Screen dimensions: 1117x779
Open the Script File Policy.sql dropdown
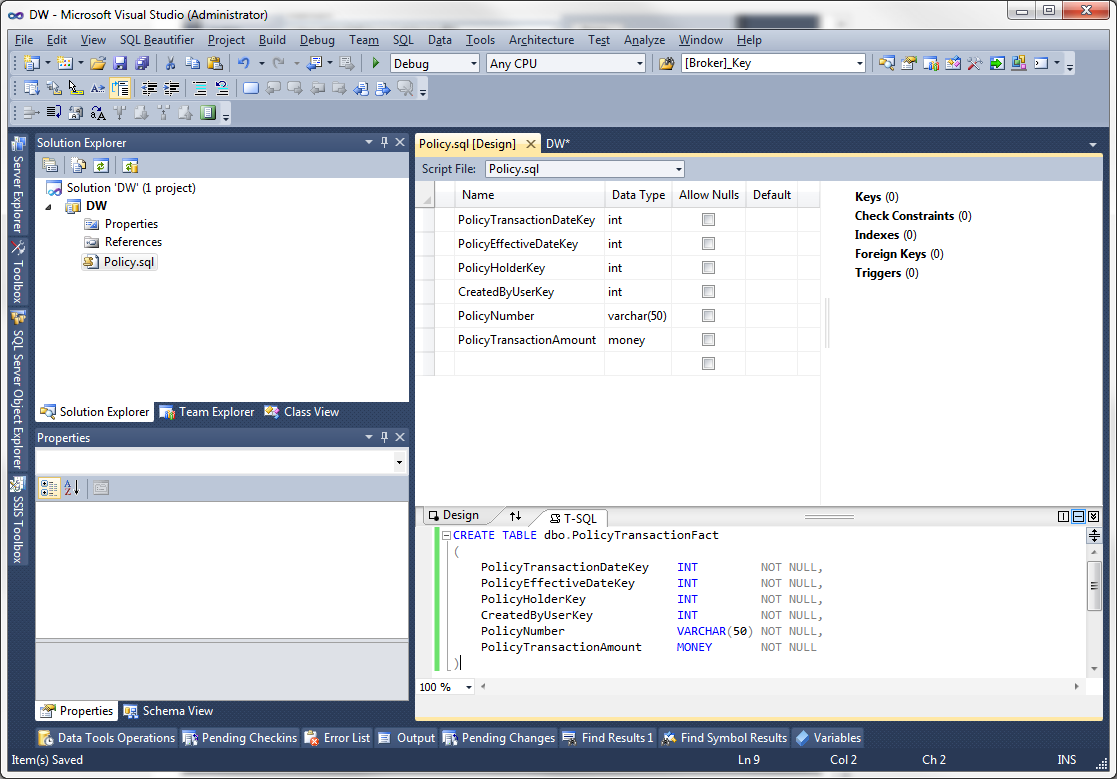click(x=678, y=169)
